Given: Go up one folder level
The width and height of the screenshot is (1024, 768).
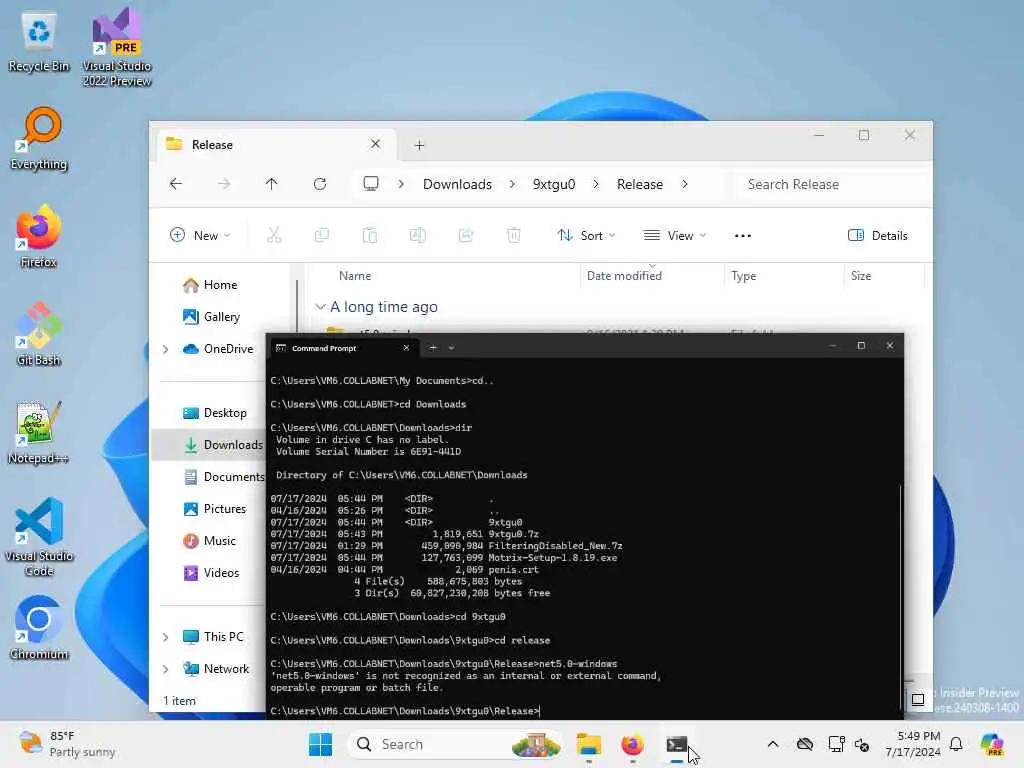Looking at the screenshot, I should point(272,184).
